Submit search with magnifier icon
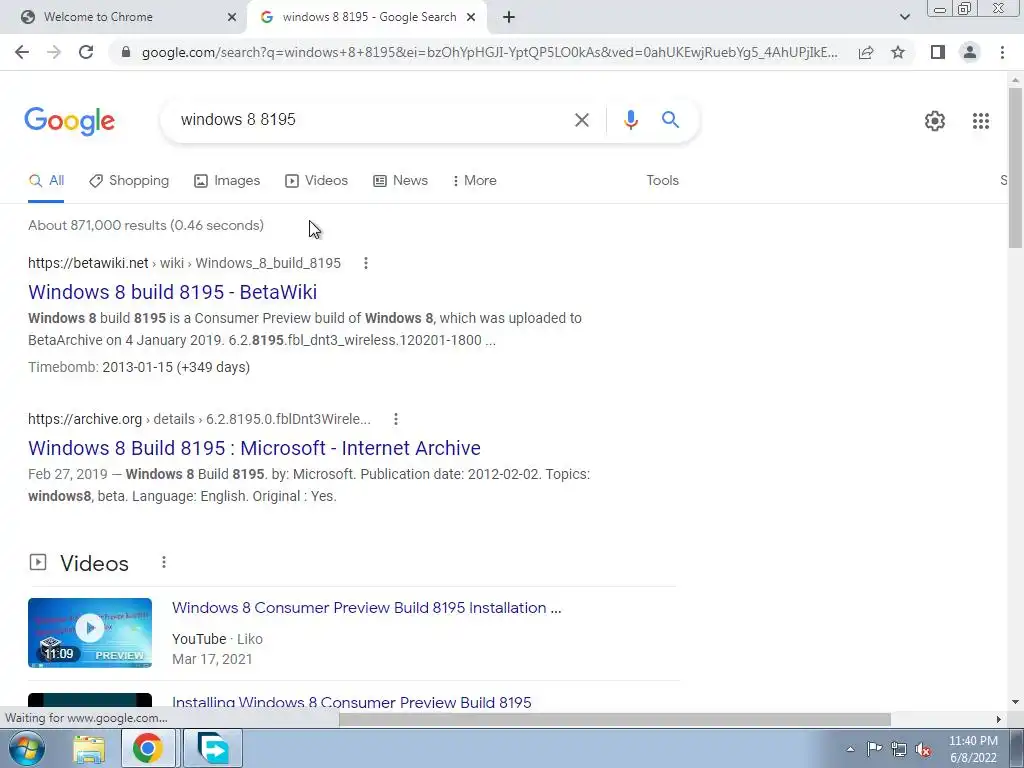 (x=670, y=120)
